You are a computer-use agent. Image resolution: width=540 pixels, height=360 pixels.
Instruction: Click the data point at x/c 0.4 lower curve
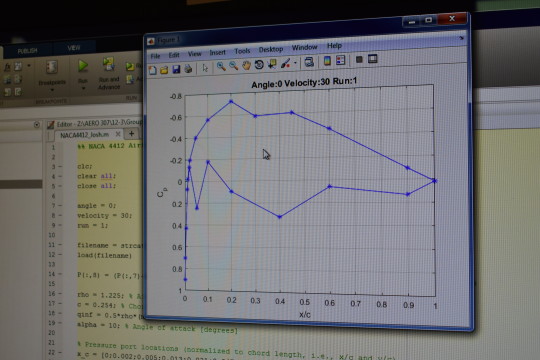click(280, 217)
